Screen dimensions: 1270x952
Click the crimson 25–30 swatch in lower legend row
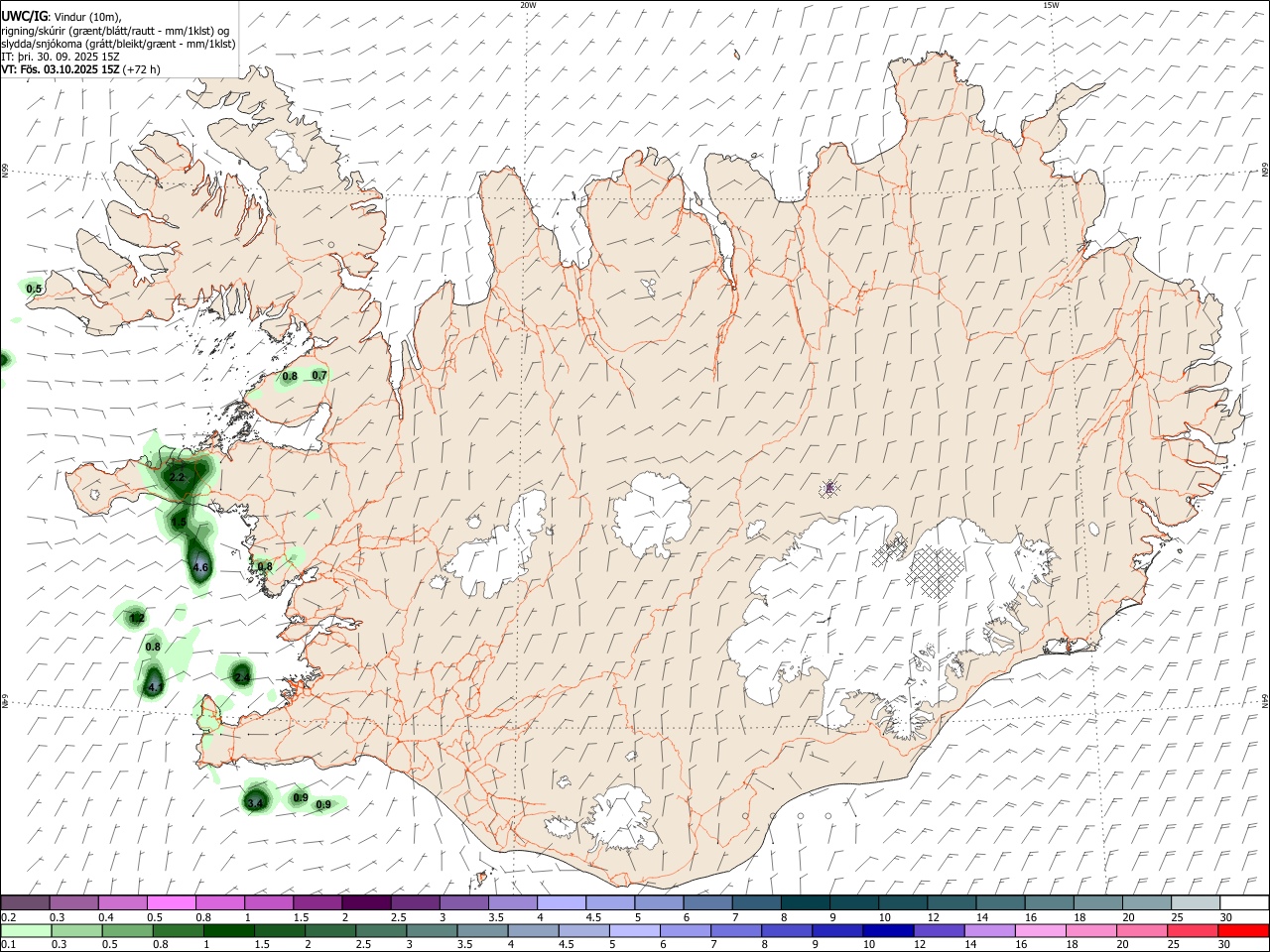coord(1194,930)
